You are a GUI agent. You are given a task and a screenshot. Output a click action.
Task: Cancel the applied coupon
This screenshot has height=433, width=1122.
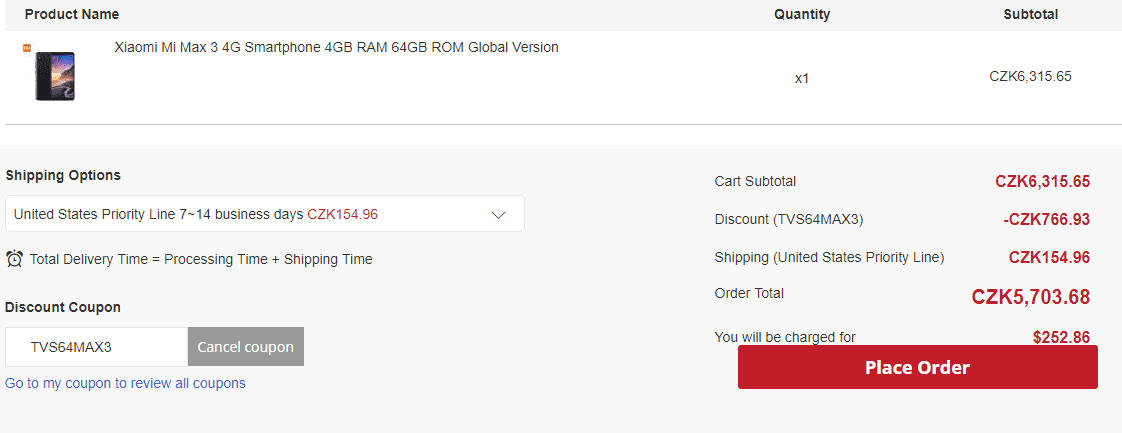click(x=245, y=347)
